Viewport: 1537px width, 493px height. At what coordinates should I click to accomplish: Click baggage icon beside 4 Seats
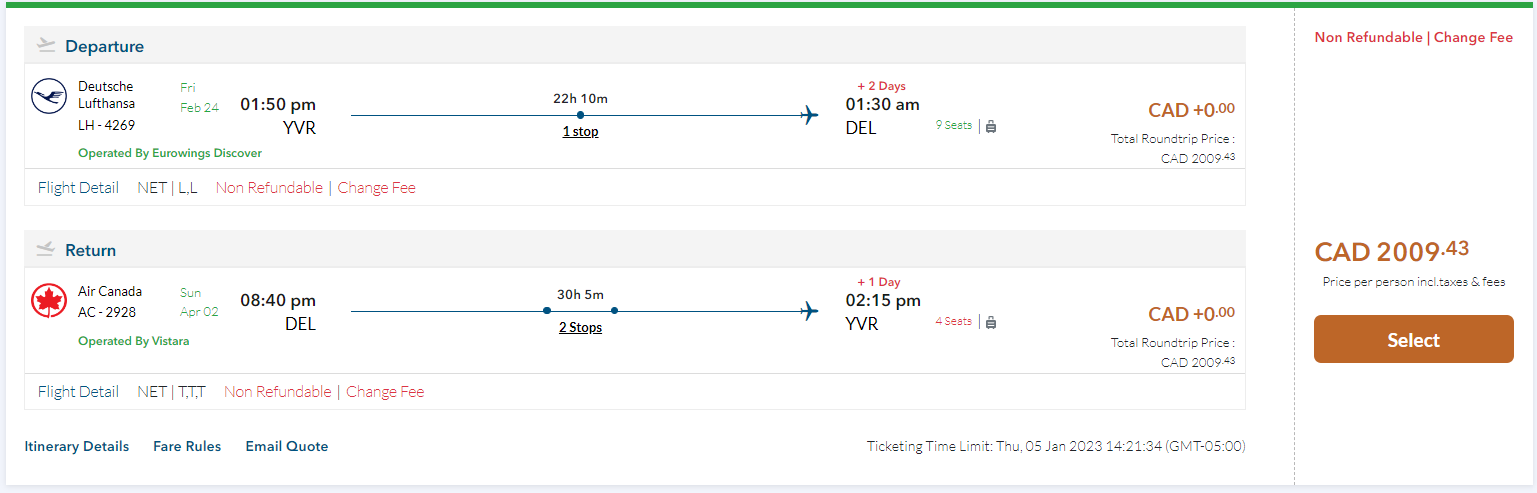click(x=991, y=322)
